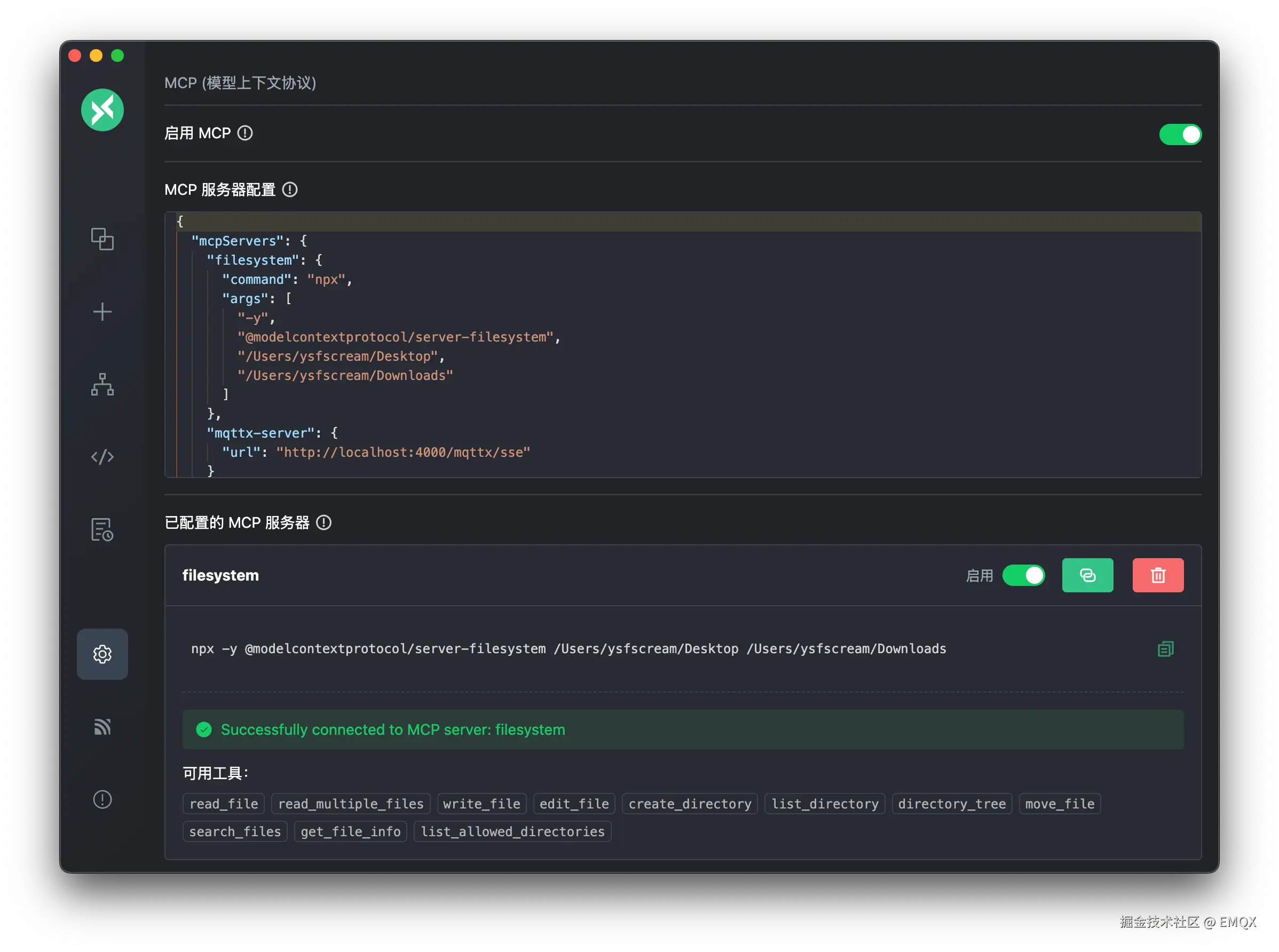Click the plus icon for new connection
This screenshot has width=1279, height=952.
click(x=102, y=312)
